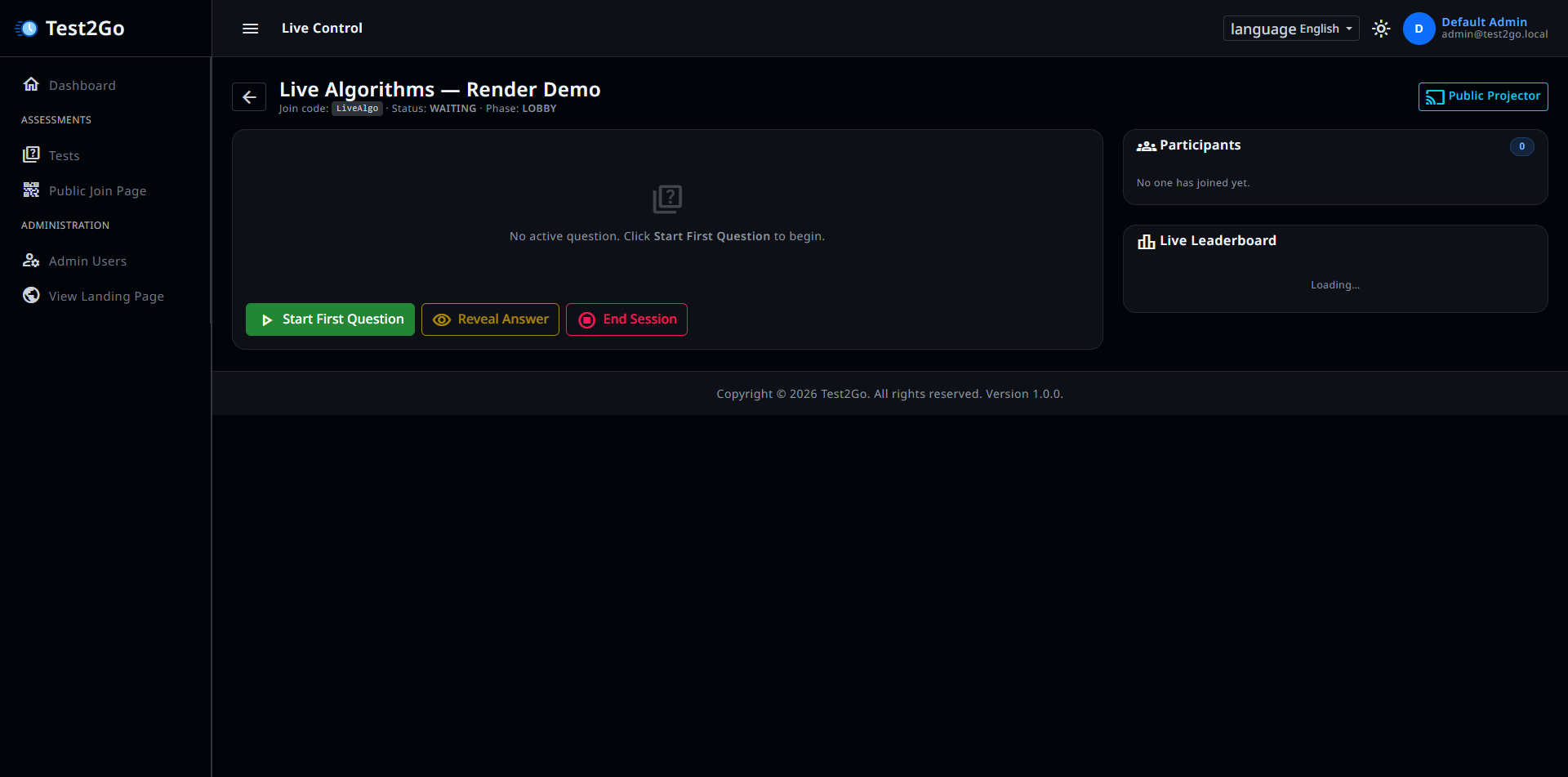This screenshot has width=1568, height=777.
Task: Click the cast icon on Public Projector
Action: click(1435, 97)
